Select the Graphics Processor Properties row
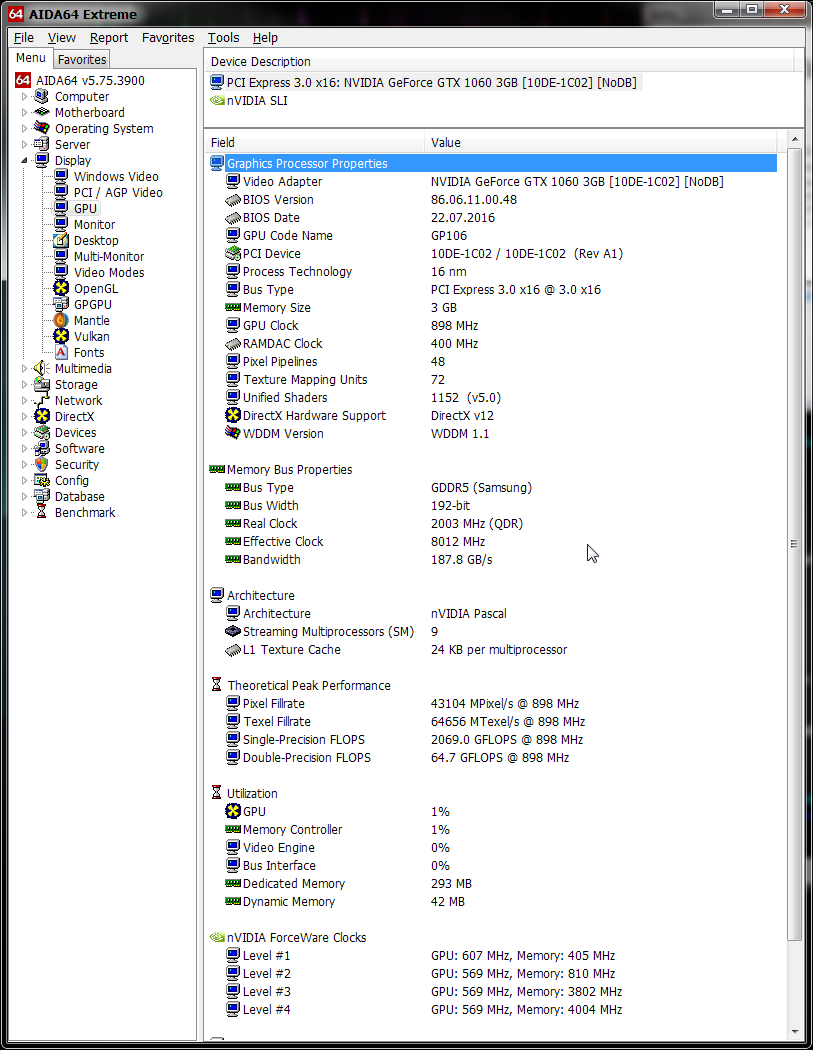Screen dimensions: 813x1050 coord(492,163)
